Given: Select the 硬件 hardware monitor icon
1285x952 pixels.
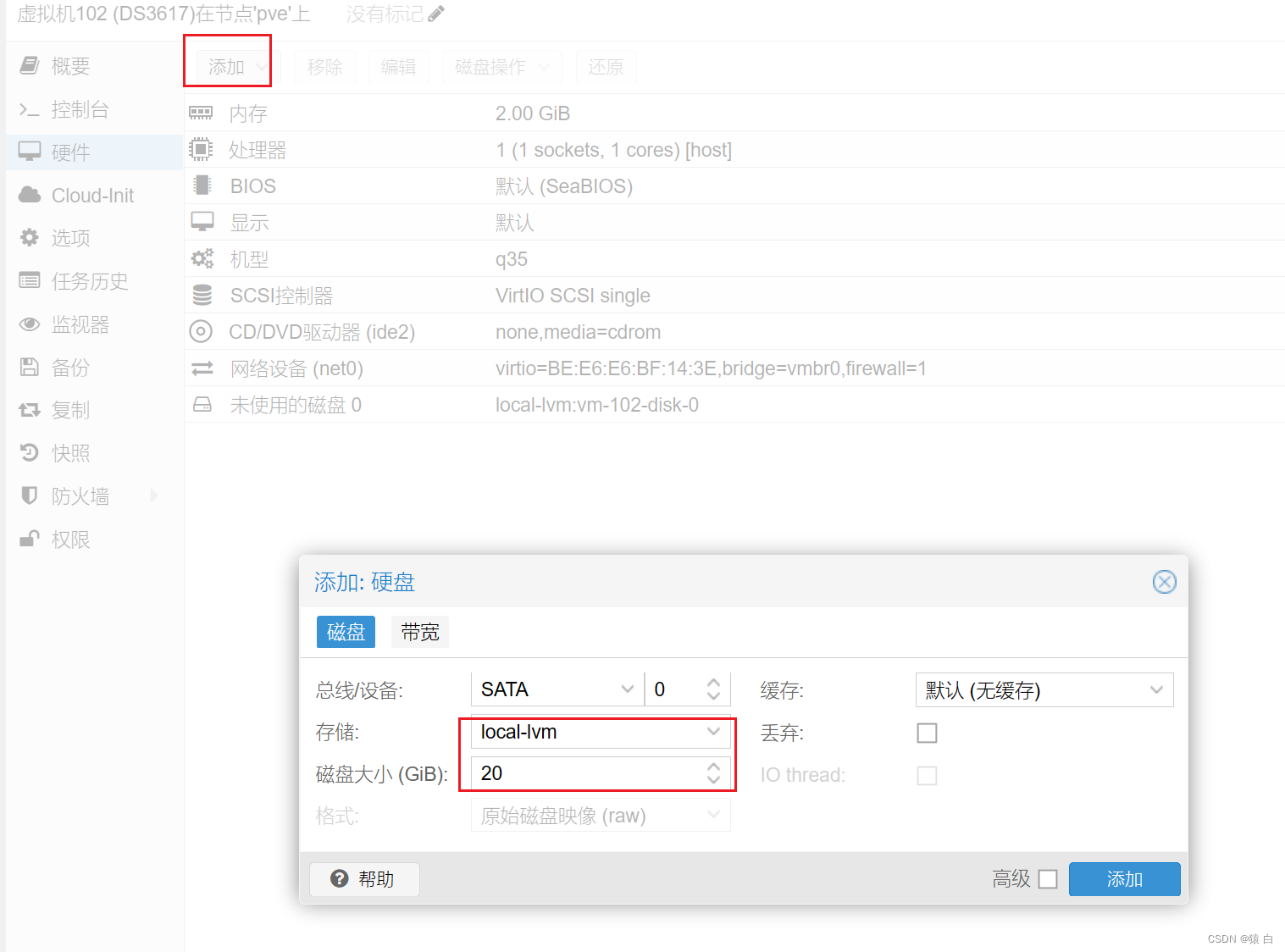Looking at the screenshot, I should pyautogui.click(x=30, y=152).
